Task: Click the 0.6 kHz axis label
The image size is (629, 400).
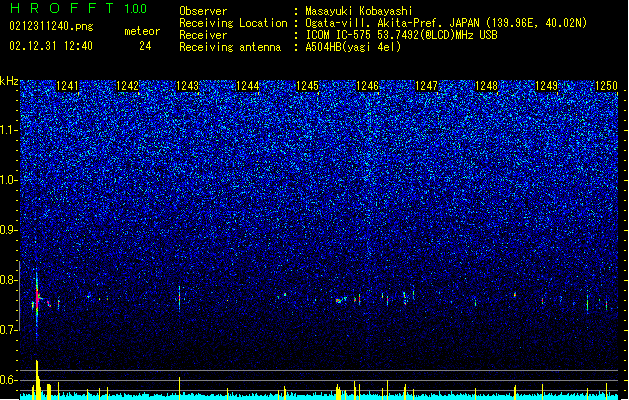Action: point(8,380)
